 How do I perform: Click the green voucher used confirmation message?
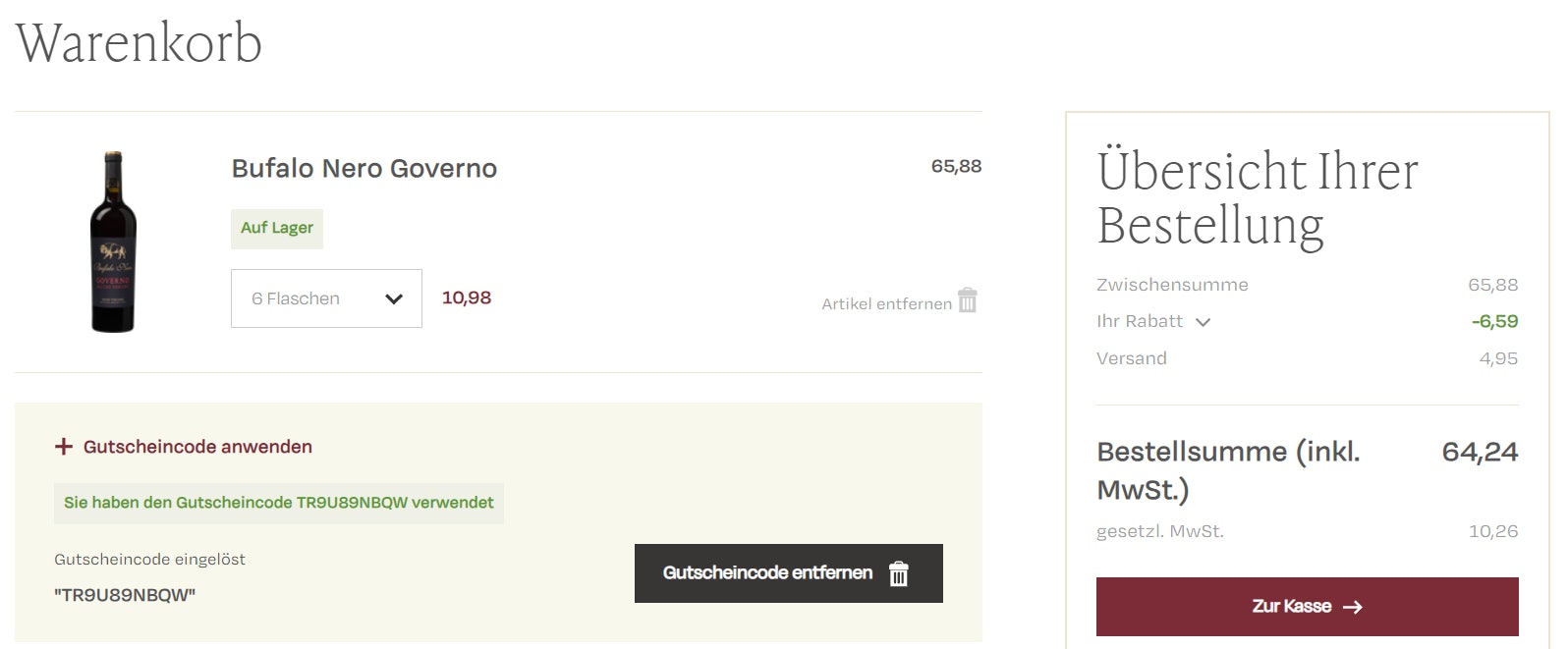click(279, 503)
